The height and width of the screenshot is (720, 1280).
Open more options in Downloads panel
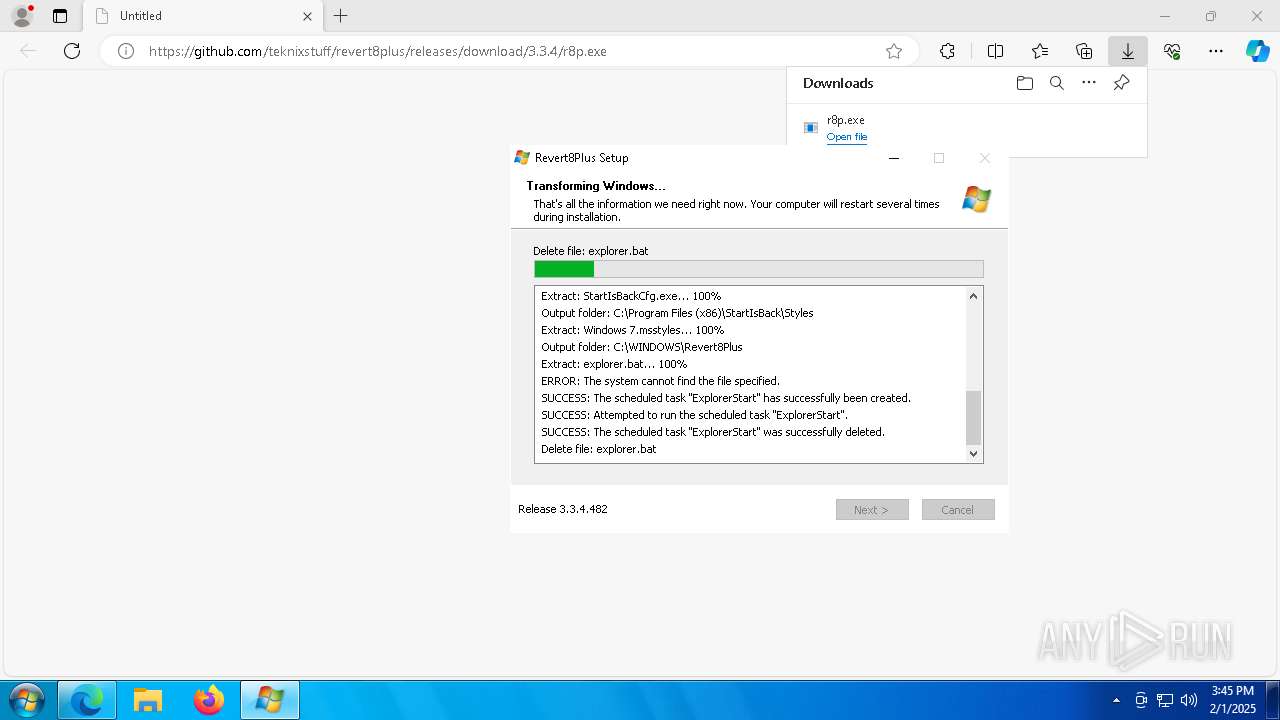pos(1089,83)
